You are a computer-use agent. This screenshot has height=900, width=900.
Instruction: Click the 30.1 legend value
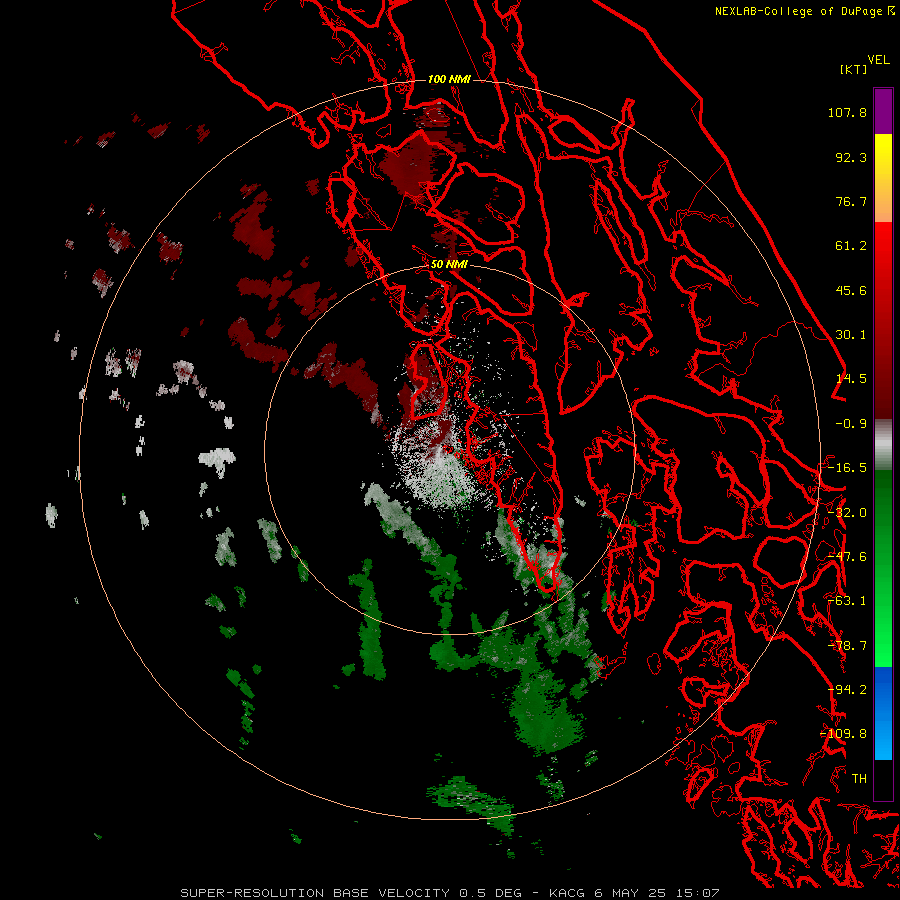click(x=851, y=335)
